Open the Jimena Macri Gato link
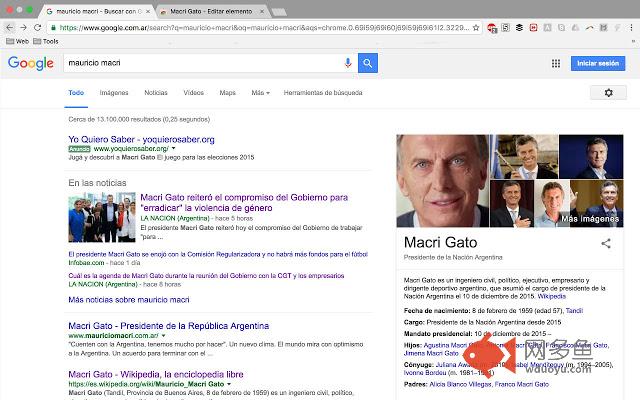 431,353
